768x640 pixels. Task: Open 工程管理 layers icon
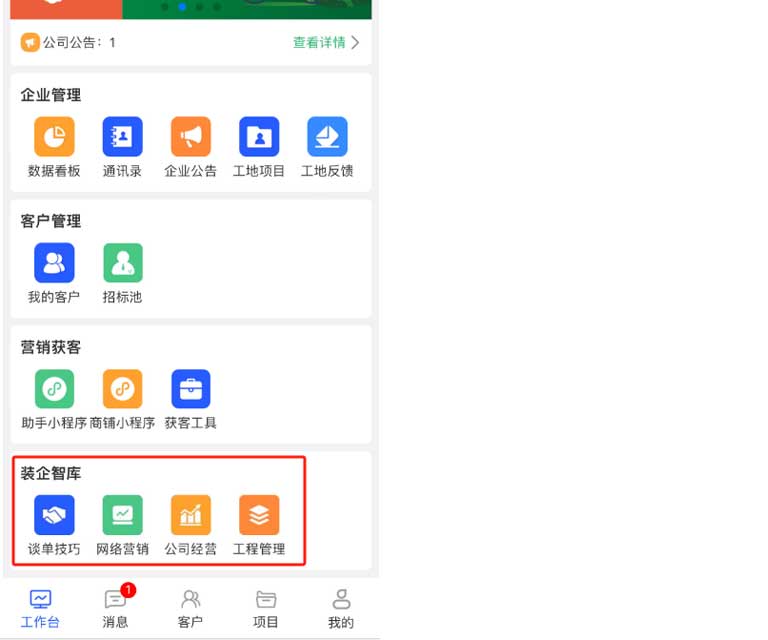point(259,515)
